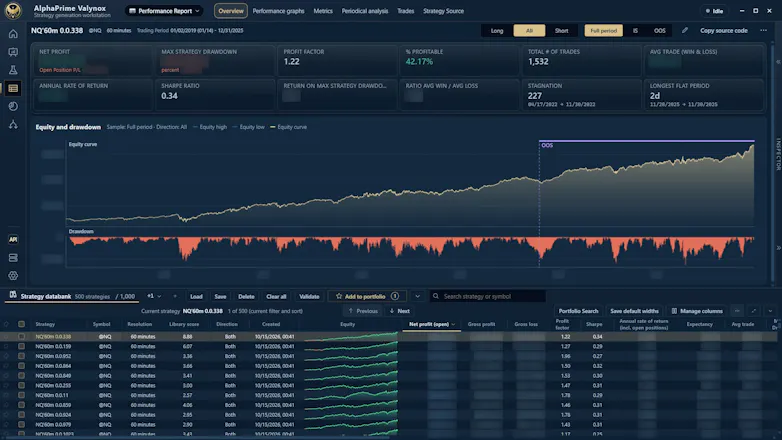
Task: Open the Home view in left sidebar
Action: [13, 34]
